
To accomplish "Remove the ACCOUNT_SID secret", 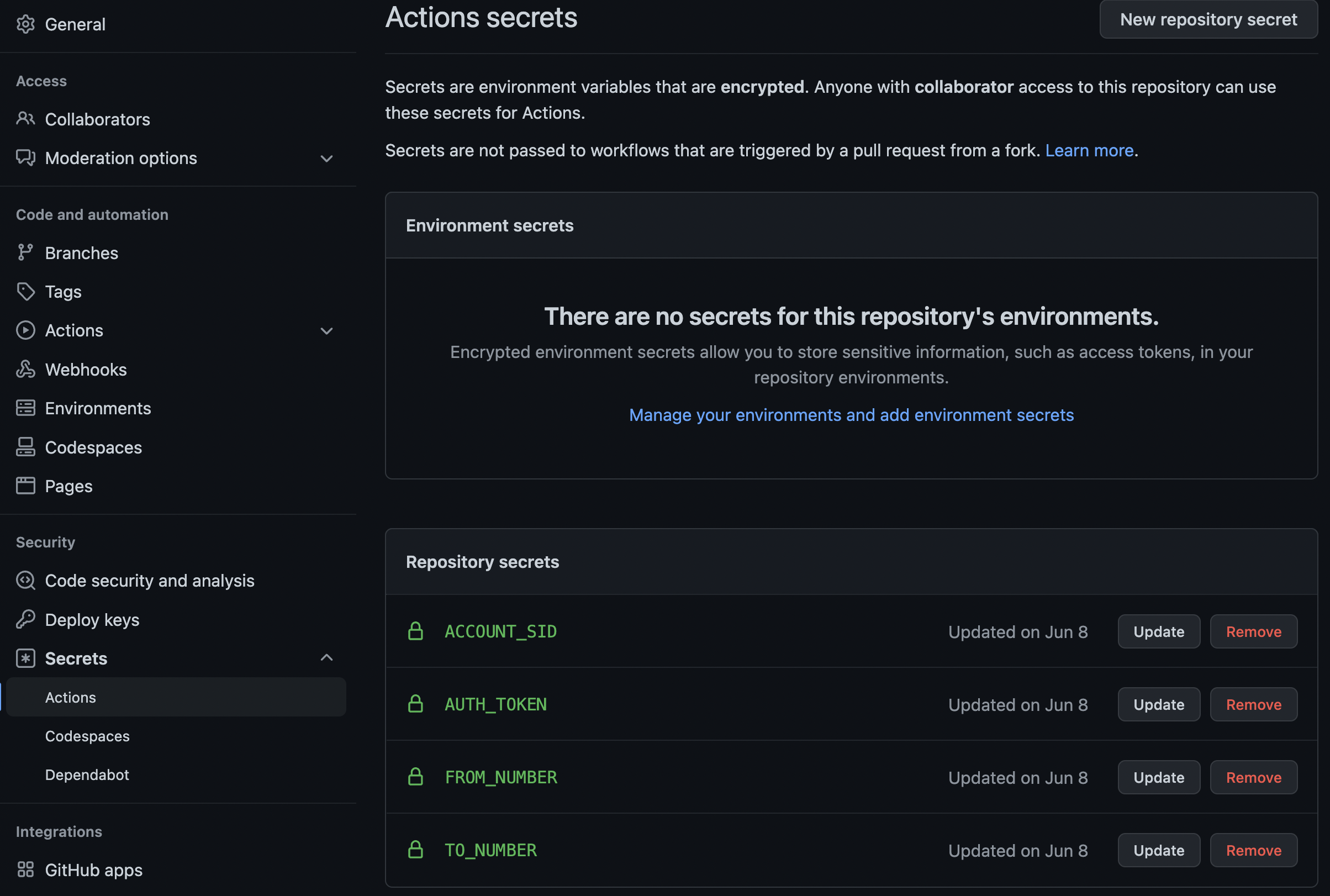I will click(x=1253, y=631).
